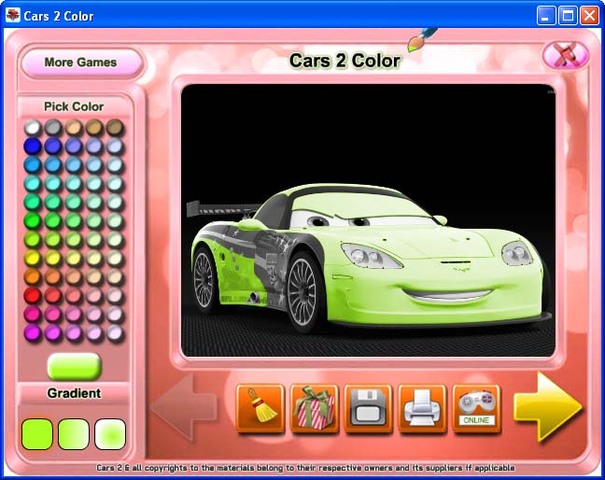This screenshot has height=480, width=605.
Task: Pick the saturated yellow color swatch
Action: pos(32,259)
